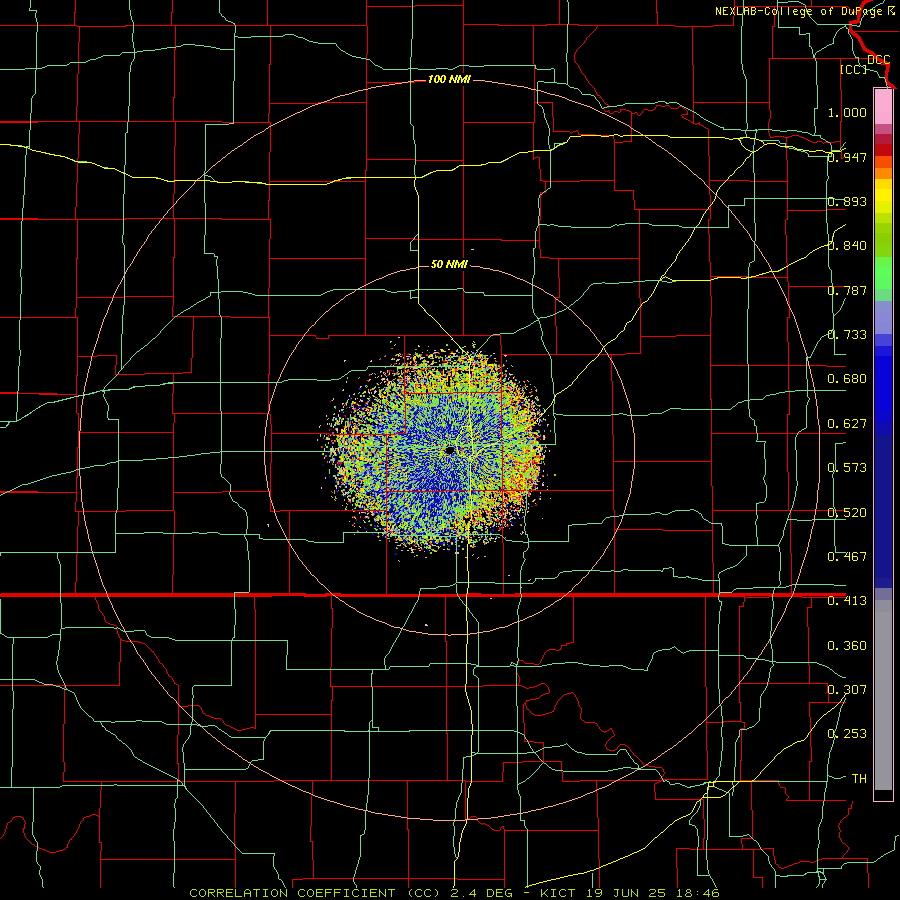
Task: Click the 0.947 legend value
Action: point(847,157)
